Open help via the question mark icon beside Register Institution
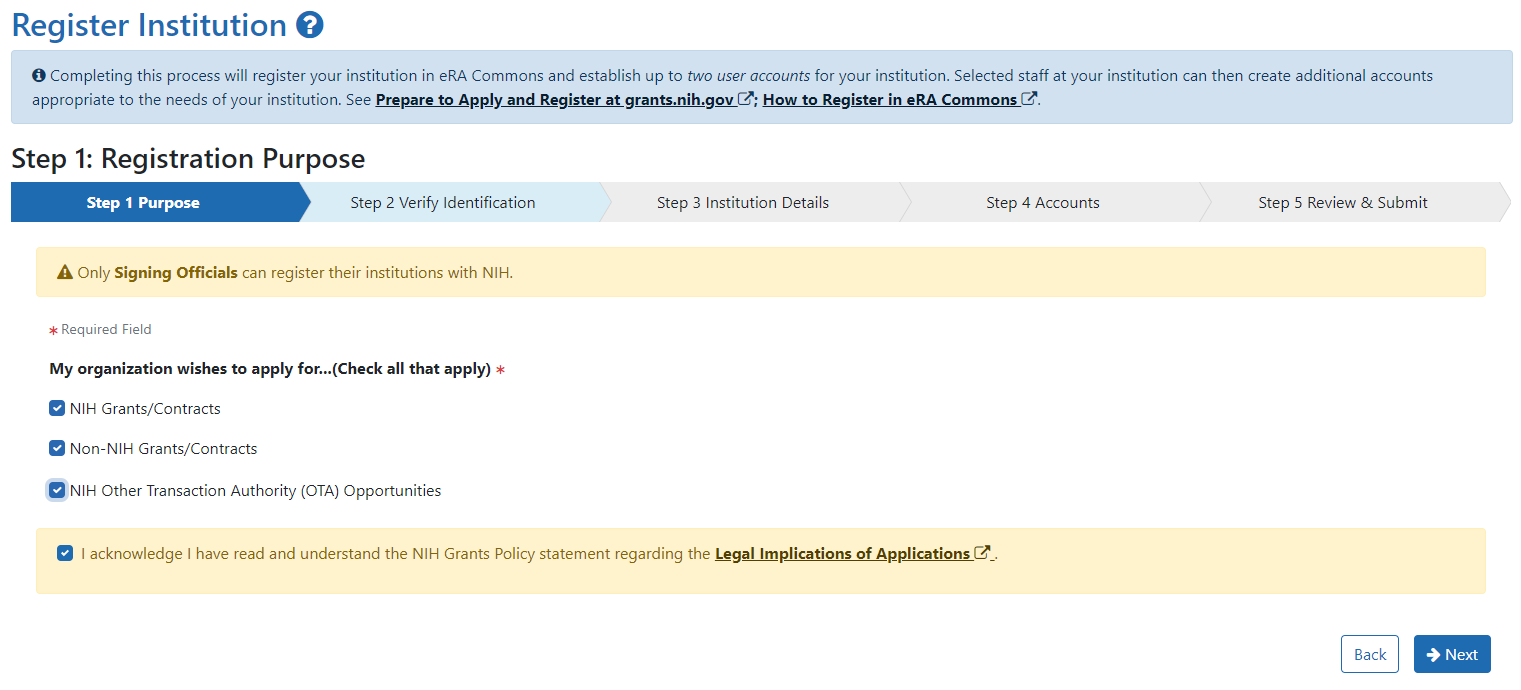 pyautogui.click(x=310, y=25)
